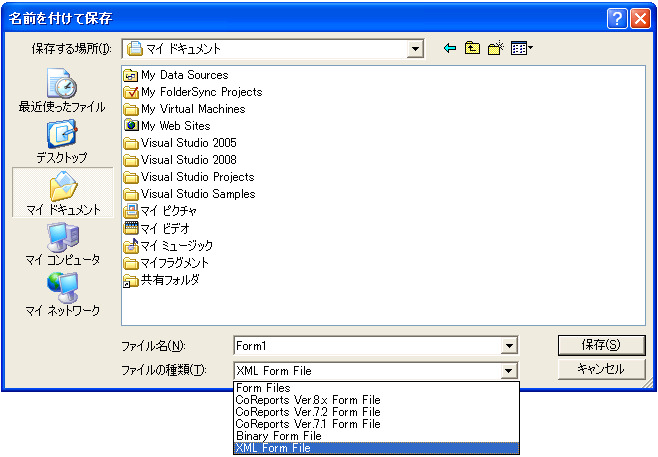The height and width of the screenshot is (457, 658).
Task: Select マイ ドキュメント in the places bar
Action: pyautogui.click(x=63, y=192)
